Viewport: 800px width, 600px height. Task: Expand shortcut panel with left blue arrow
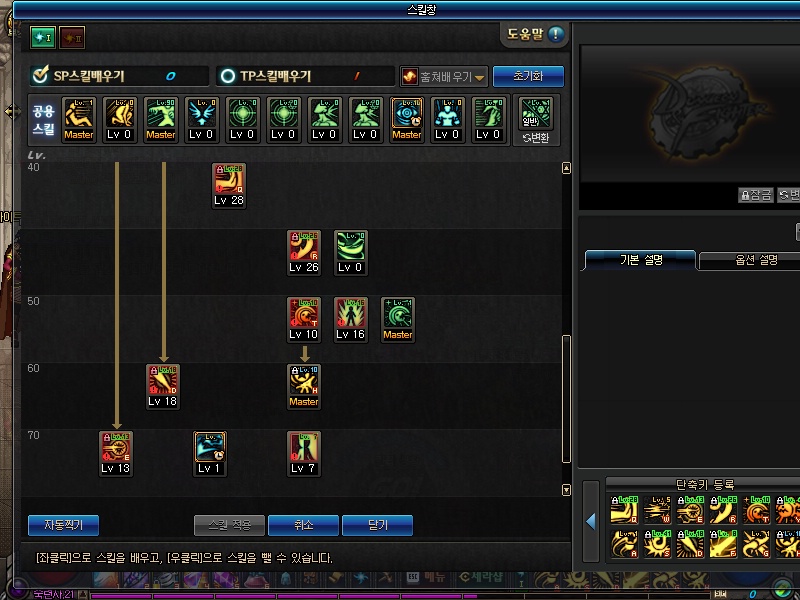pos(591,521)
